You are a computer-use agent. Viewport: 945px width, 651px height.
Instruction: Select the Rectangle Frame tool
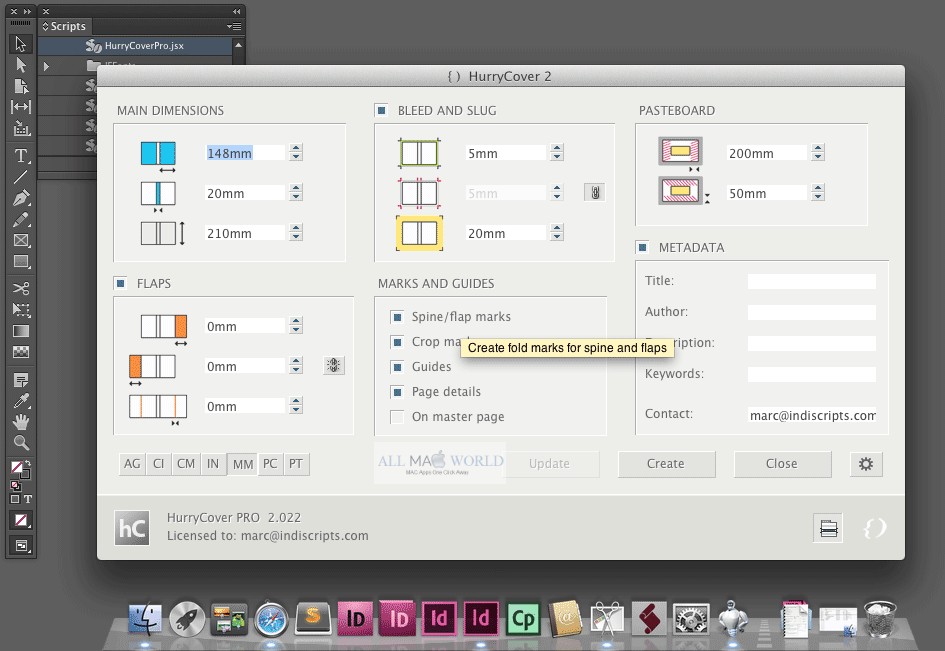20,241
